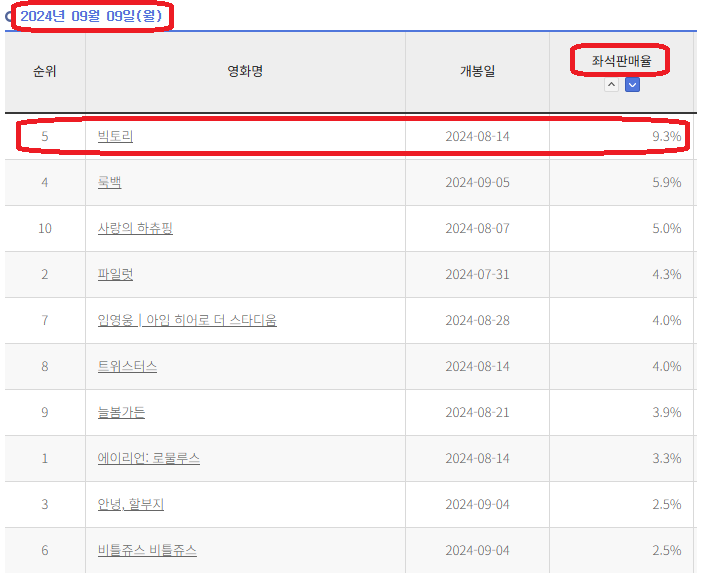
Task: Select 2.5% in the 안녕, 할부지 row
Action: [x=667, y=504]
